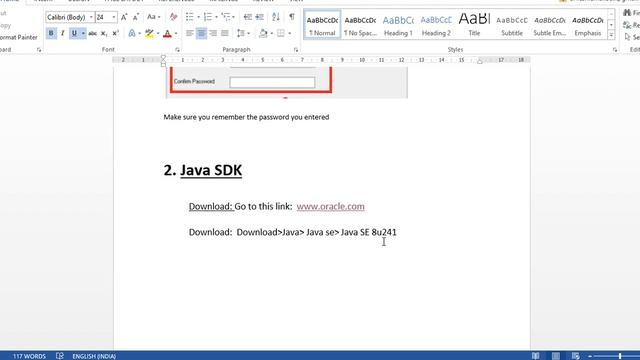Screen dimensions: 640x360
Task: Expand the Styles gallery
Action: (611, 35)
